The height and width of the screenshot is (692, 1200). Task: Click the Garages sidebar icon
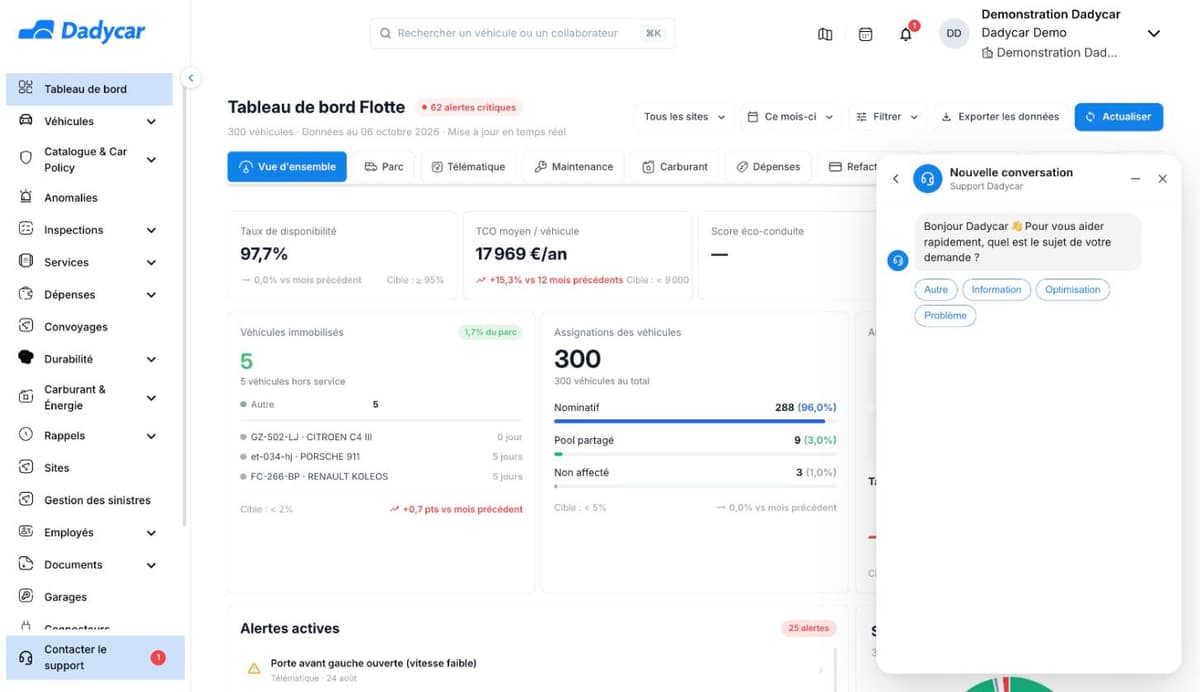[x=26, y=596]
